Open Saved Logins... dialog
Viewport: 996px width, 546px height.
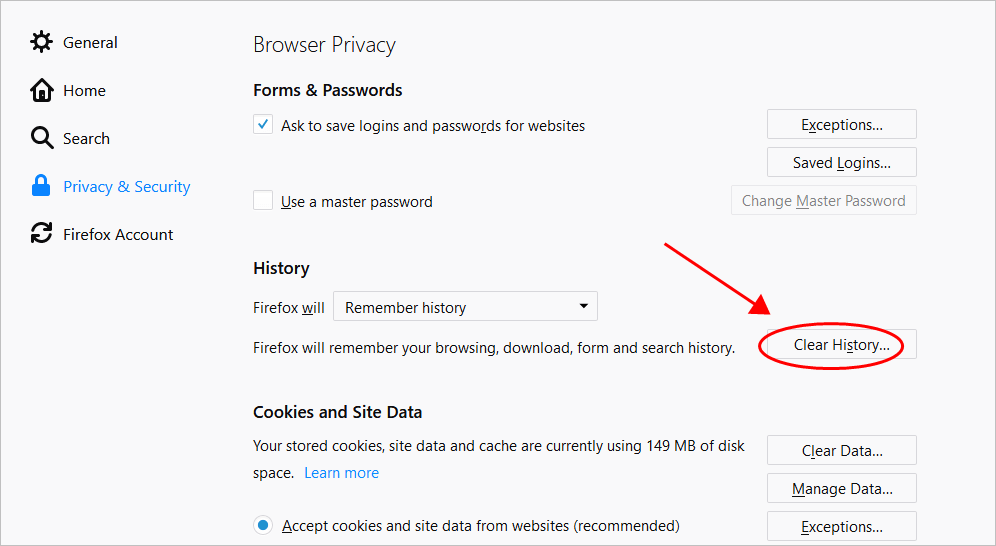pyautogui.click(x=842, y=162)
